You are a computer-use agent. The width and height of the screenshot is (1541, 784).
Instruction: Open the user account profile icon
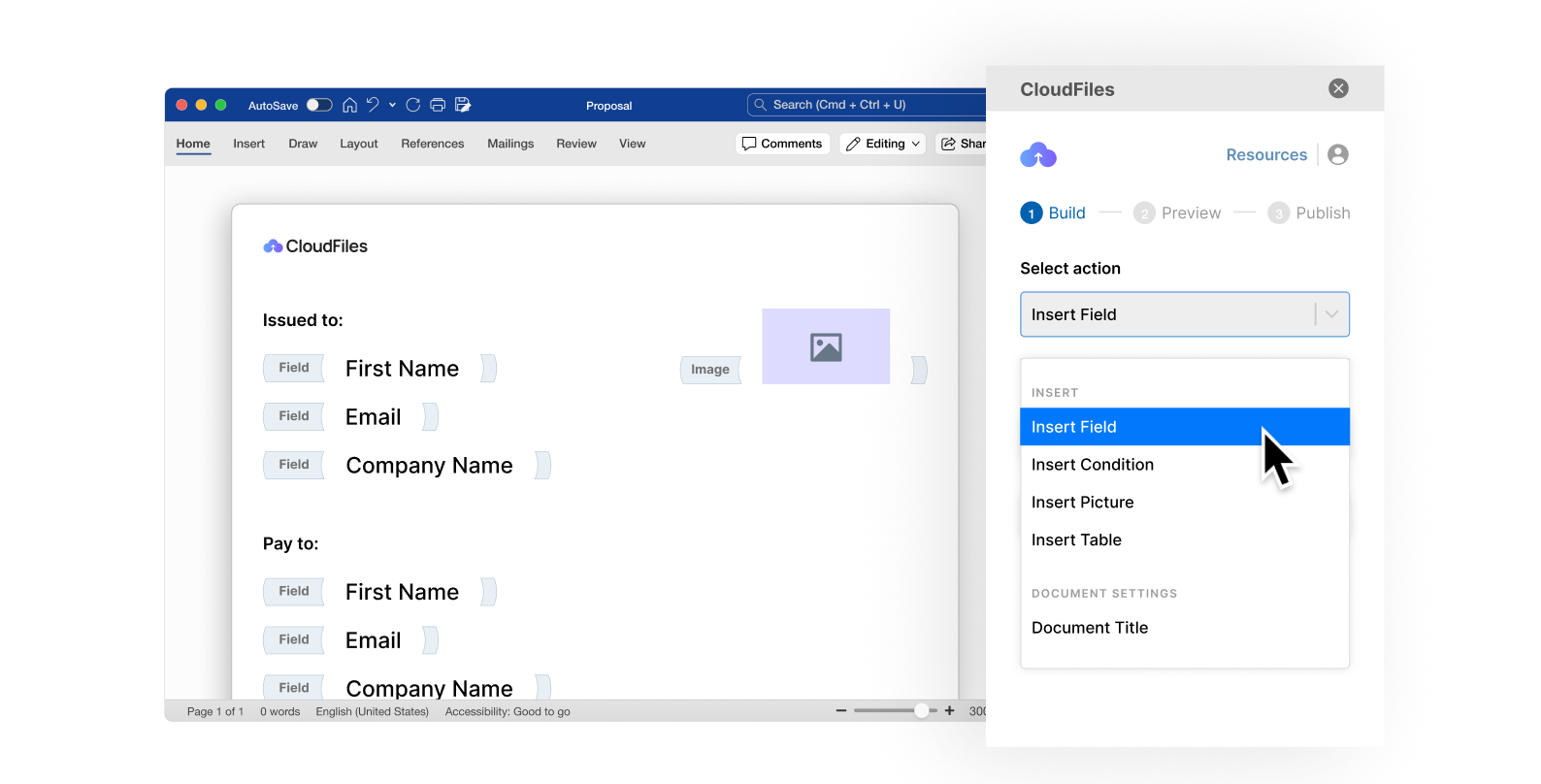pos(1338,154)
